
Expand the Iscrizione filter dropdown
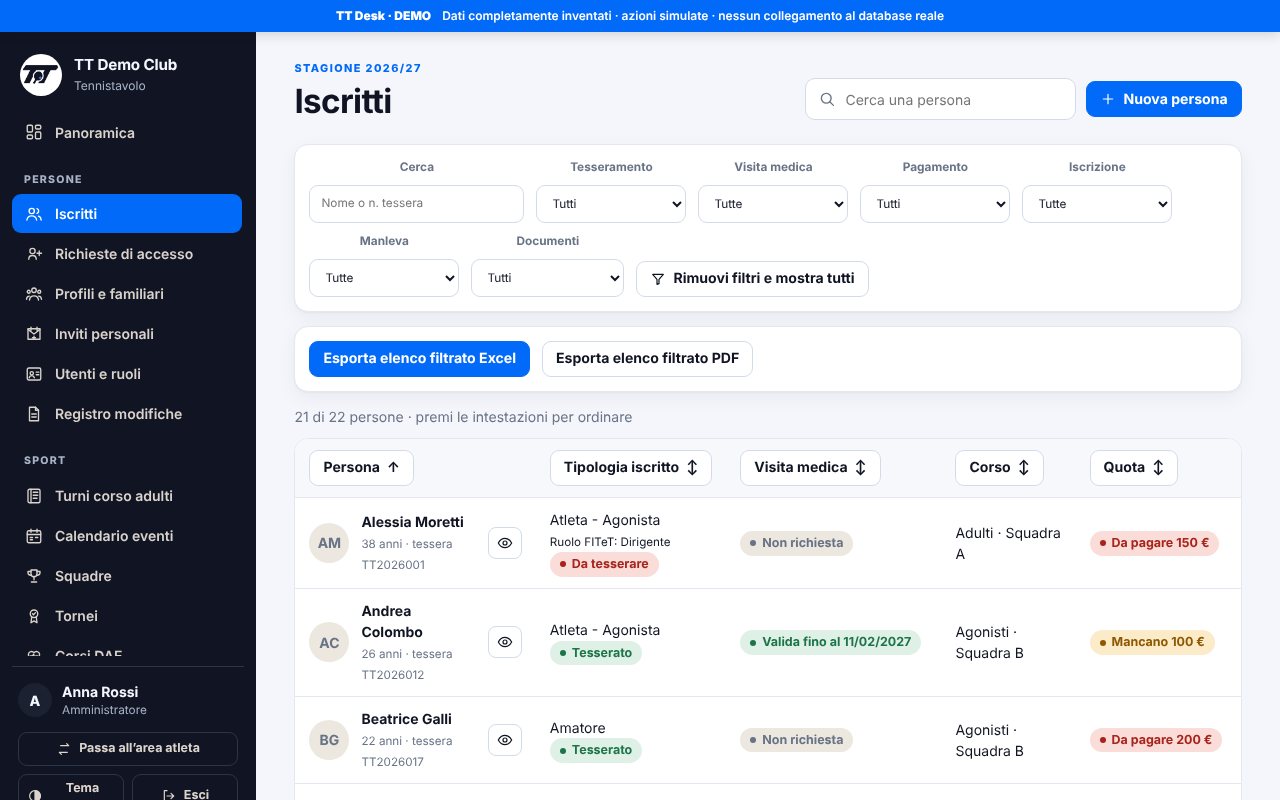point(1097,204)
